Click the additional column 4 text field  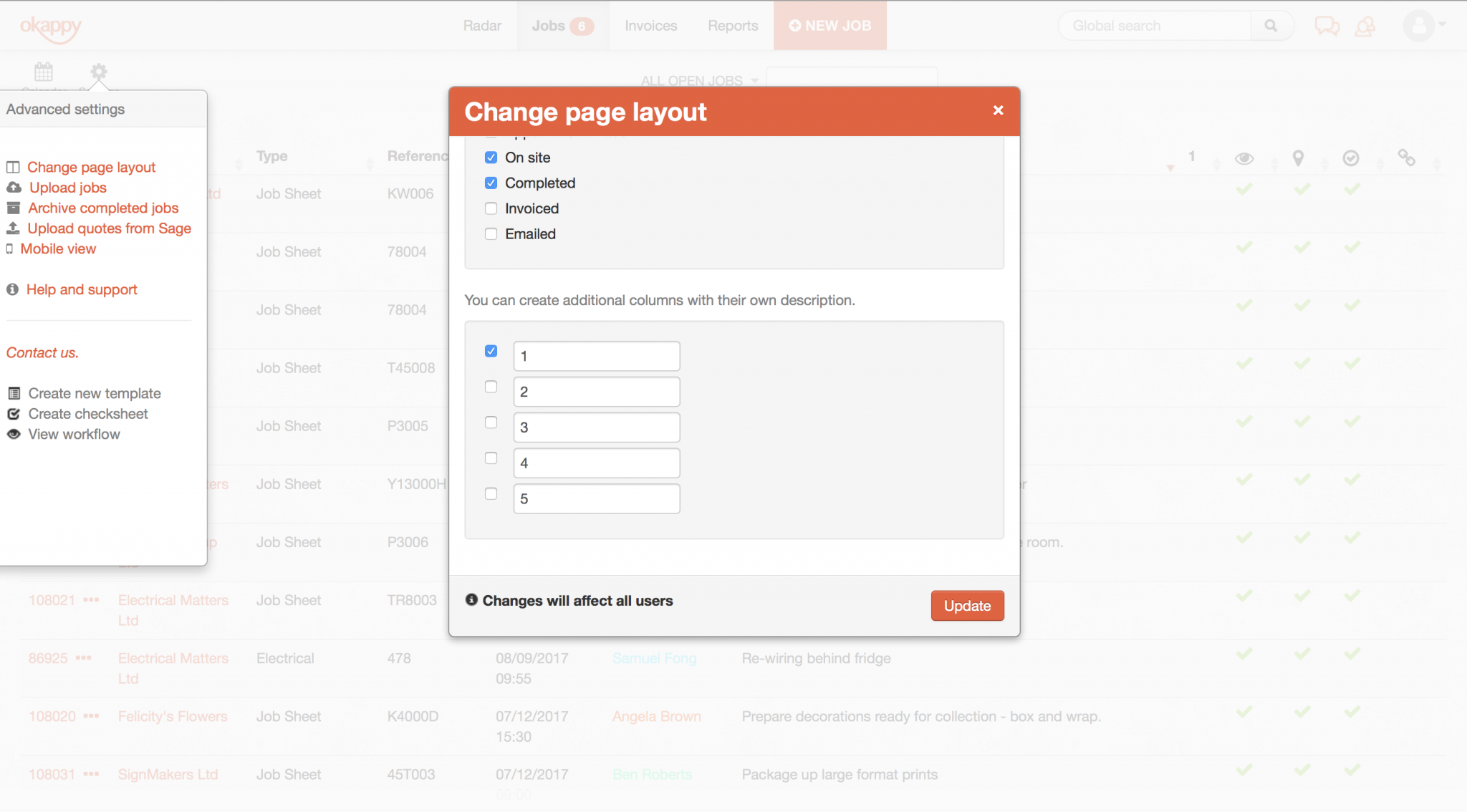point(597,463)
